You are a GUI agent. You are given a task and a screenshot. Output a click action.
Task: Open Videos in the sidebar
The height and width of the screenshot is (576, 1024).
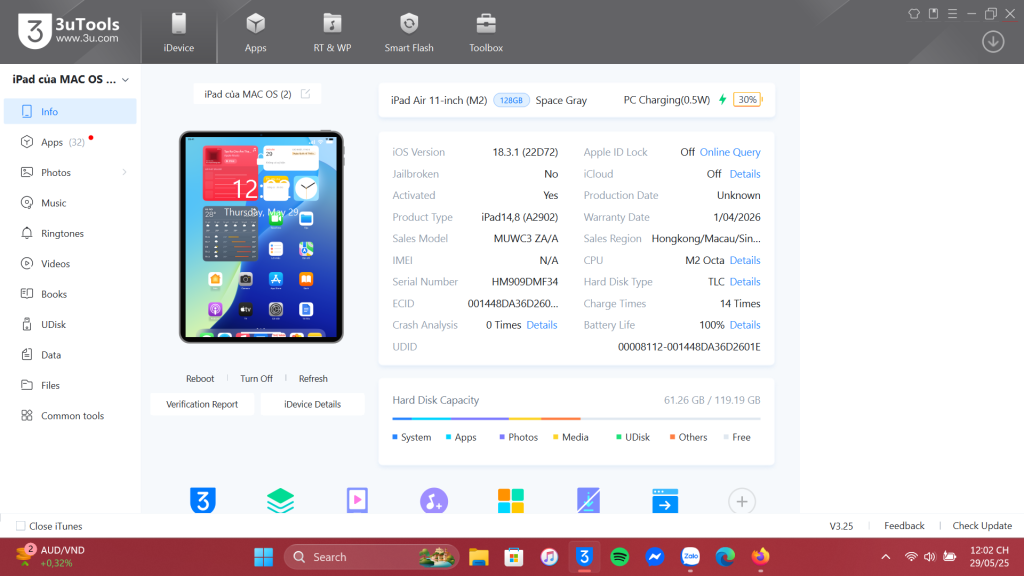(x=70, y=263)
